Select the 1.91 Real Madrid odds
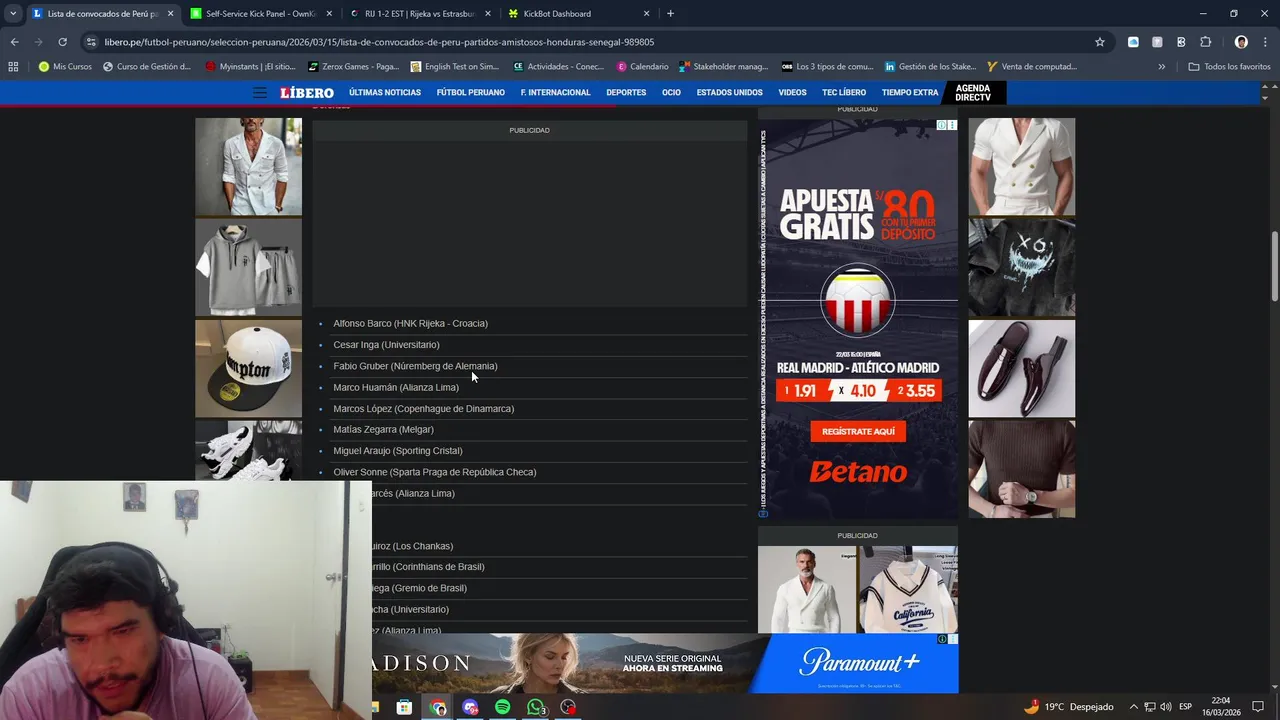 tap(804, 391)
